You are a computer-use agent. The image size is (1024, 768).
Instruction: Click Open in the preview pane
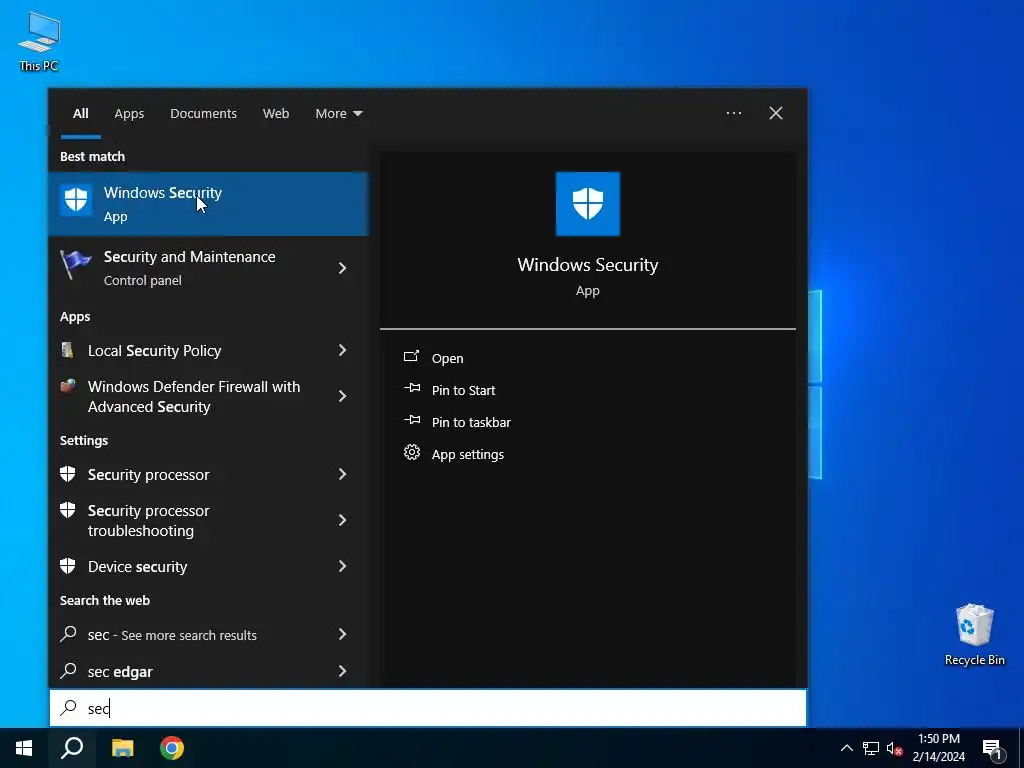pos(447,358)
